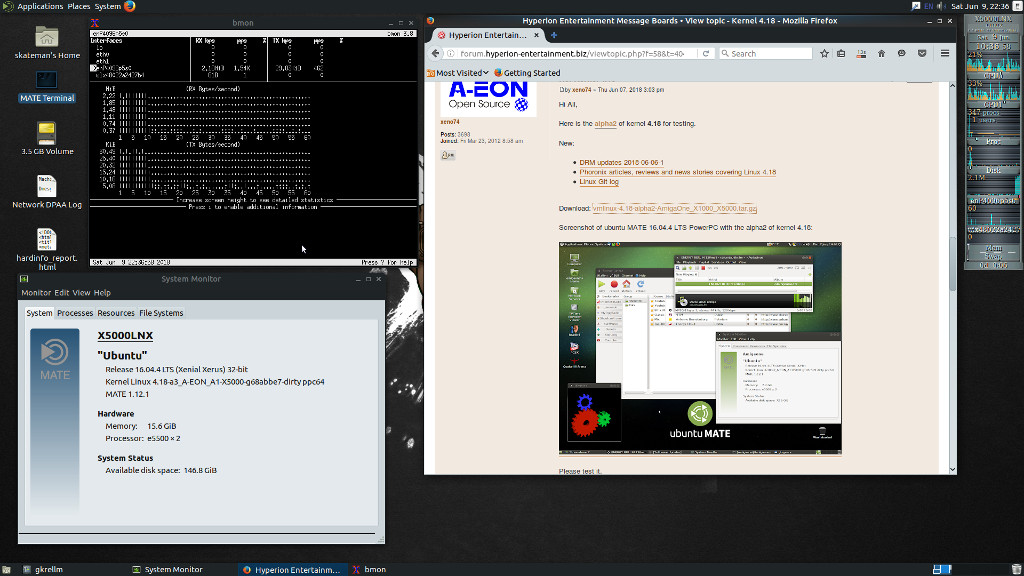The height and width of the screenshot is (576, 1024).
Task: Open the EN keyboard layout indicator
Action: tap(929, 6)
